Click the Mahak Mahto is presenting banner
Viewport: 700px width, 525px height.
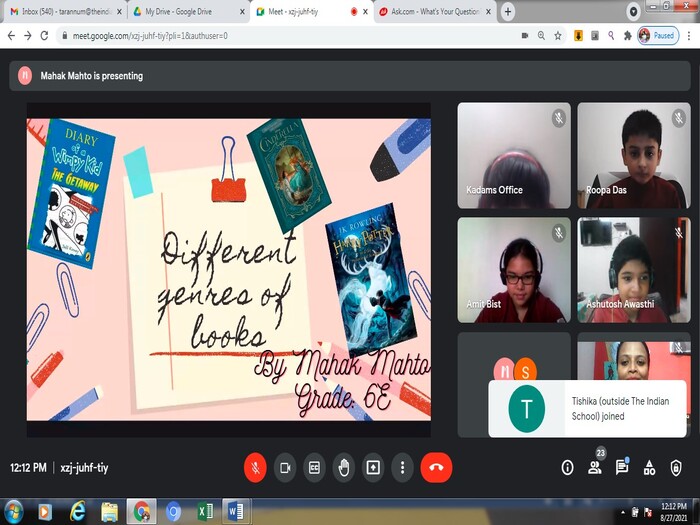350,76
